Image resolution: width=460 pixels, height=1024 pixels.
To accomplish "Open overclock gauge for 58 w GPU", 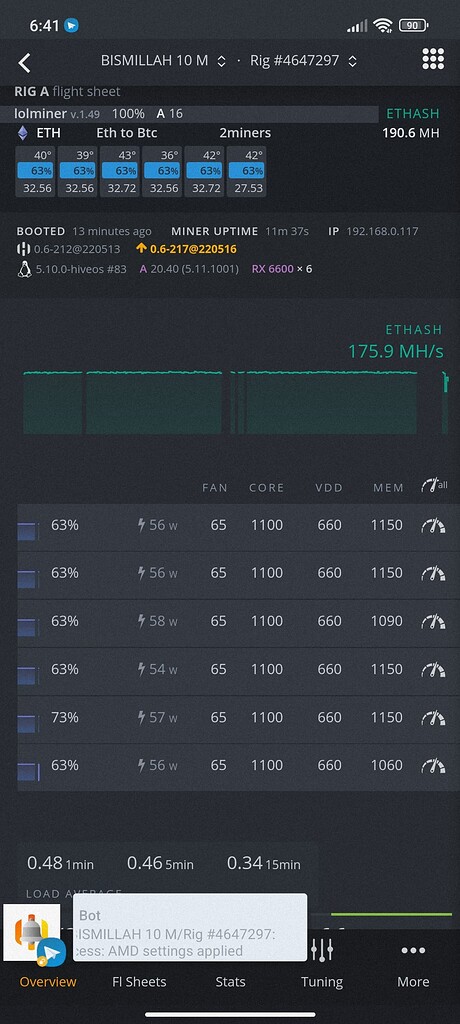I will pyautogui.click(x=433, y=622).
